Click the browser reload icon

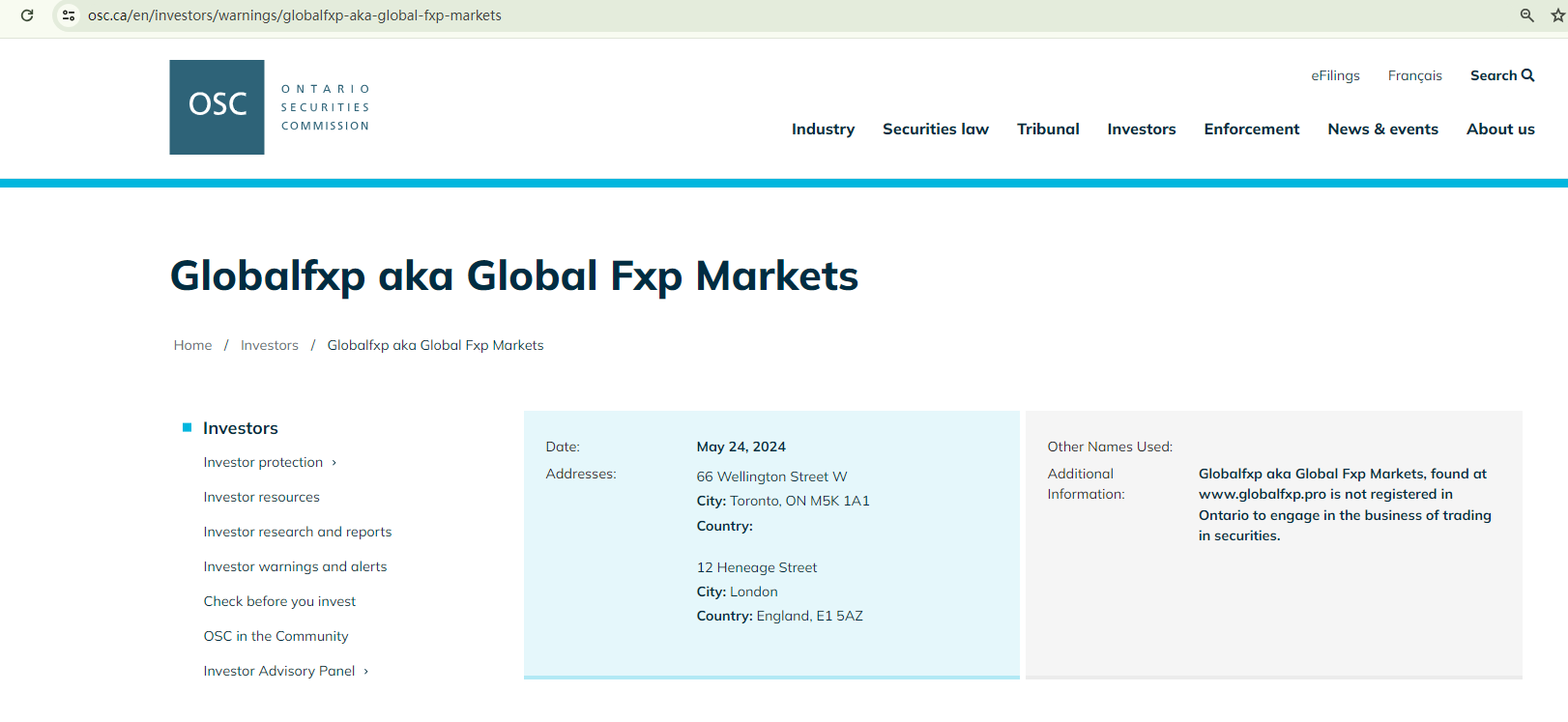click(27, 15)
